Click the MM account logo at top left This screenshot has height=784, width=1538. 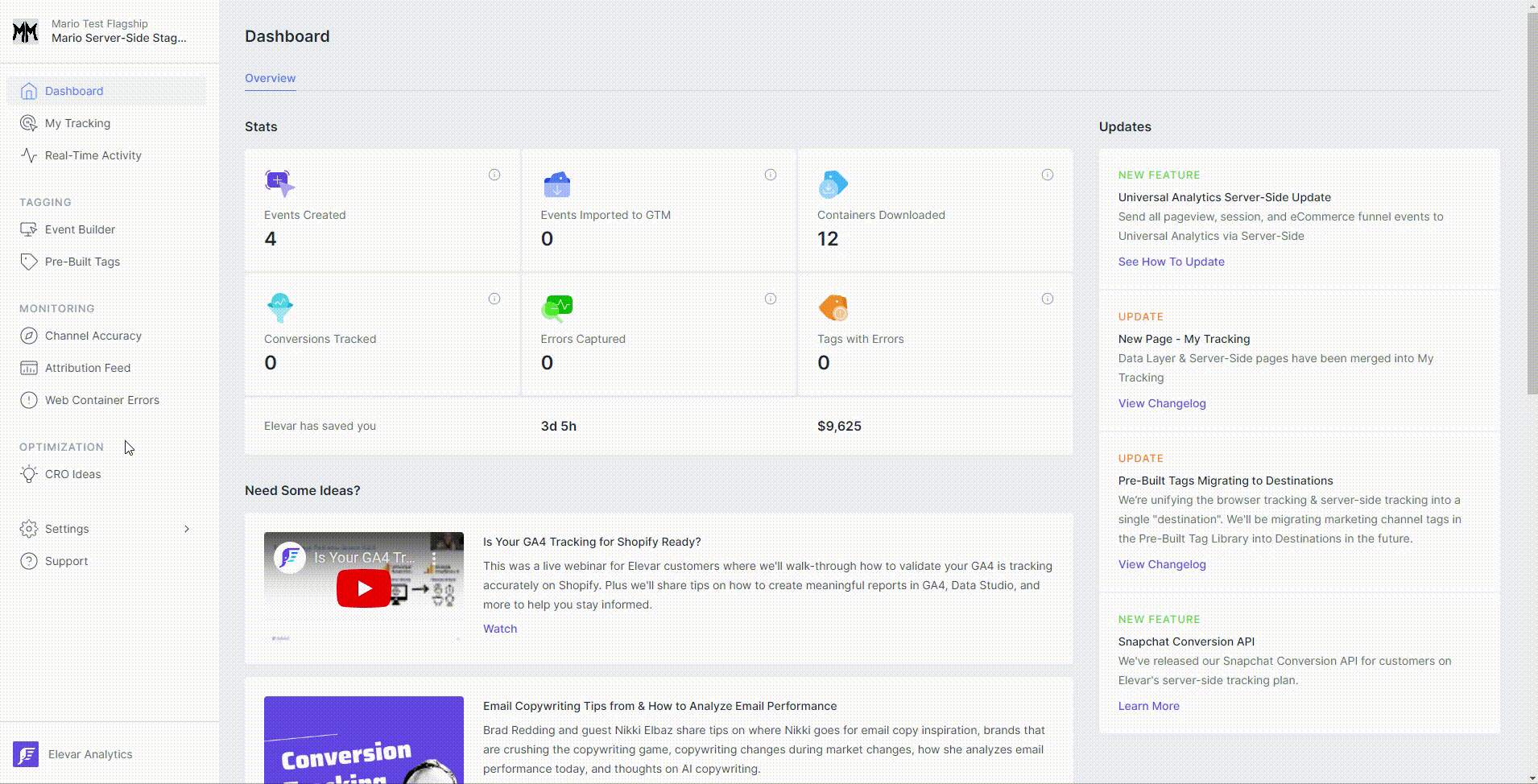[x=26, y=31]
